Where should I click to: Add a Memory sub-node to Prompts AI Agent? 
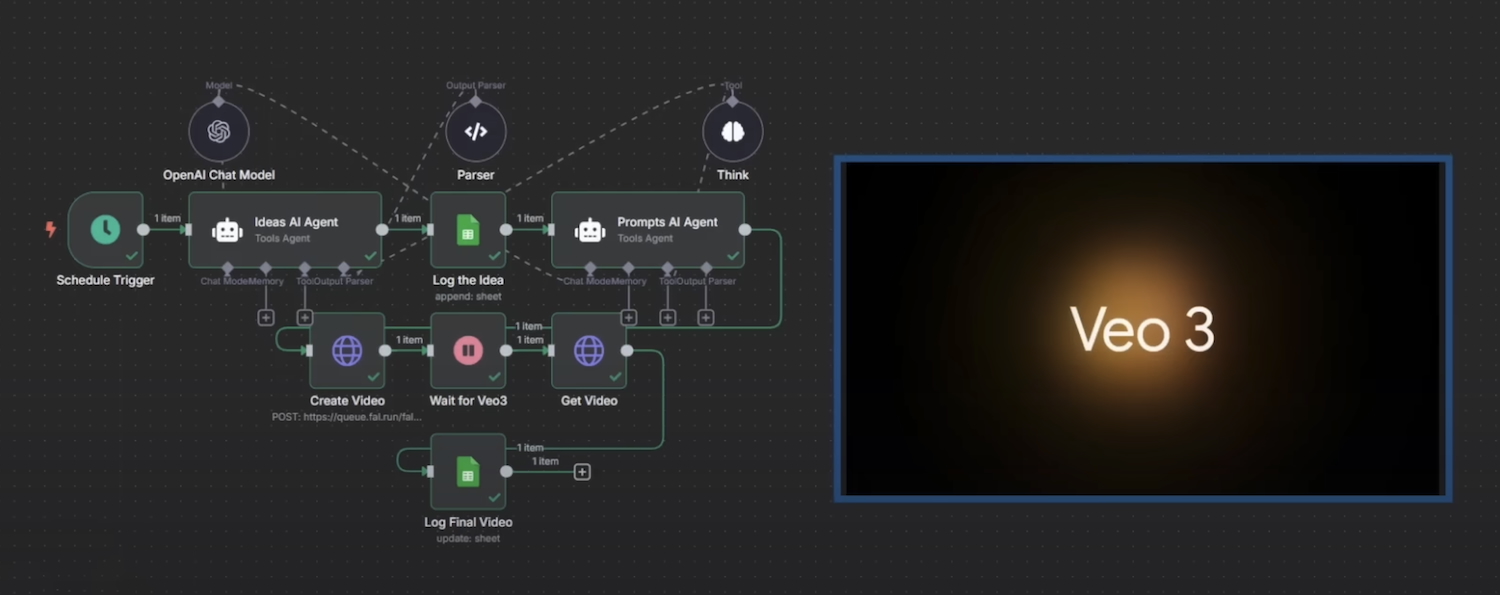pyautogui.click(x=629, y=317)
